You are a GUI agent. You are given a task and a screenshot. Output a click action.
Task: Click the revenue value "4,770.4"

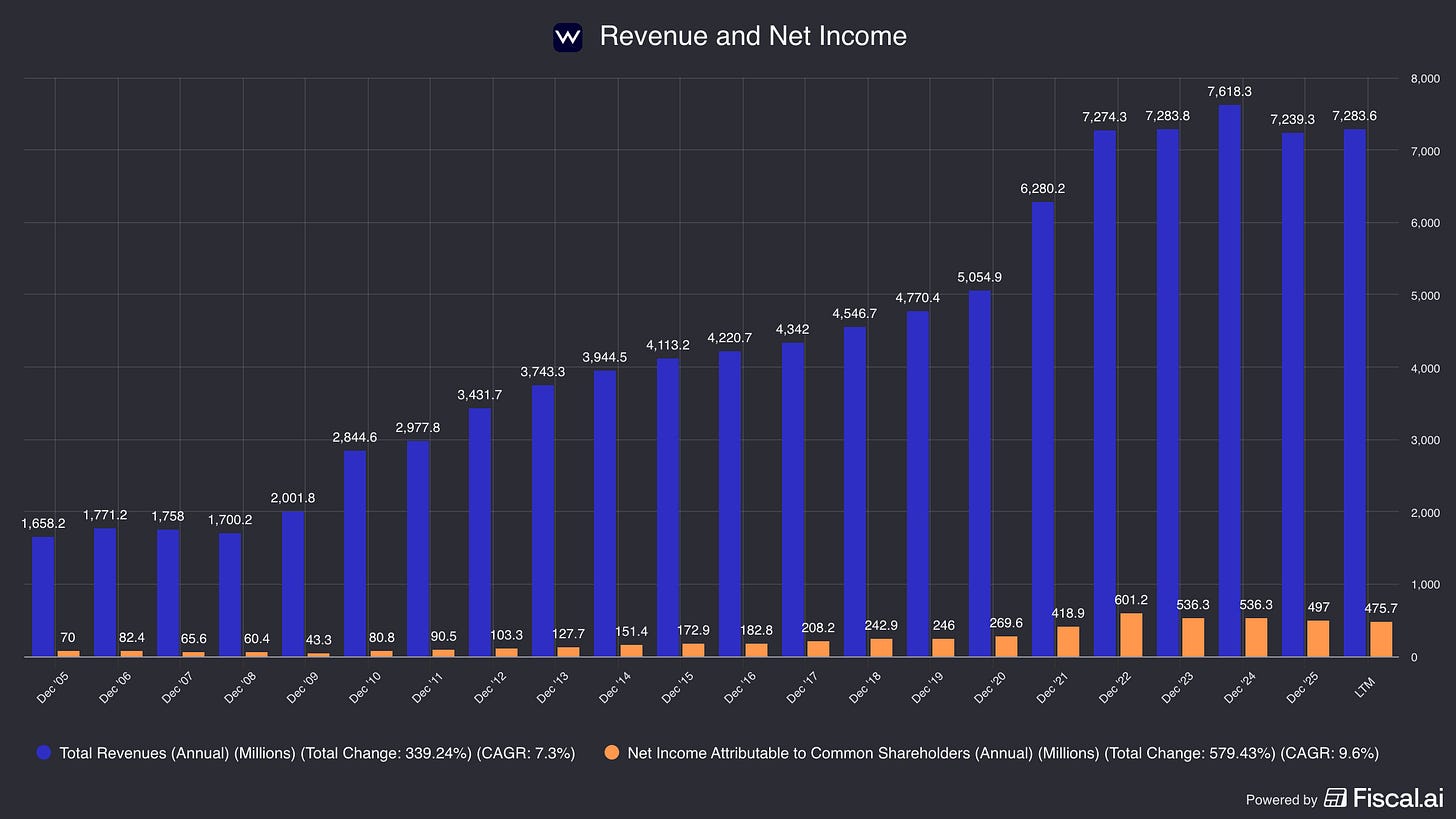point(918,298)
